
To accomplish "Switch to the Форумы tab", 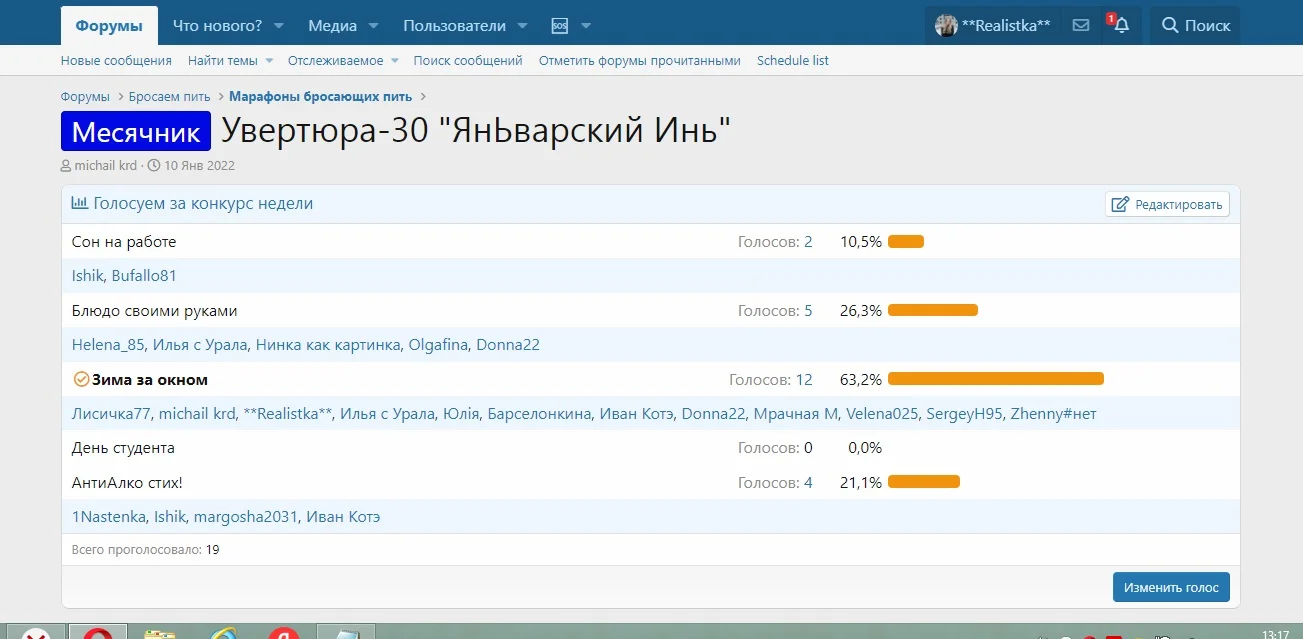I will tap(109, 25).
